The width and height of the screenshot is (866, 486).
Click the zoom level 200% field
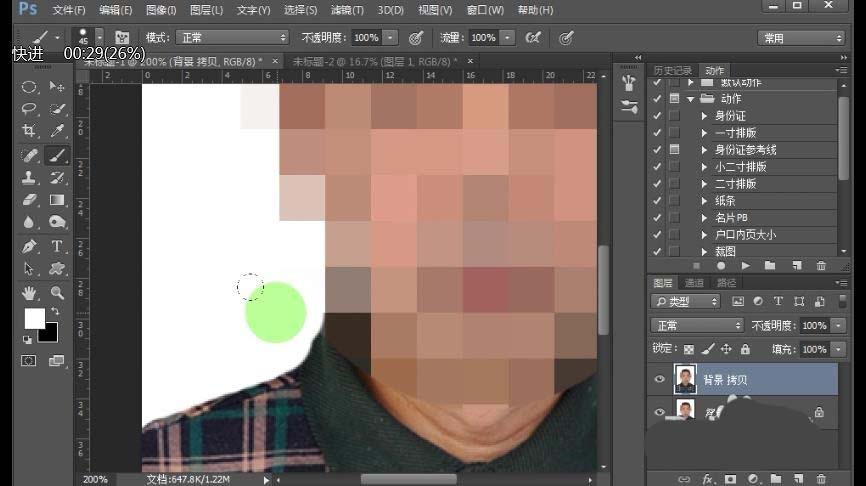coord(95,479)
